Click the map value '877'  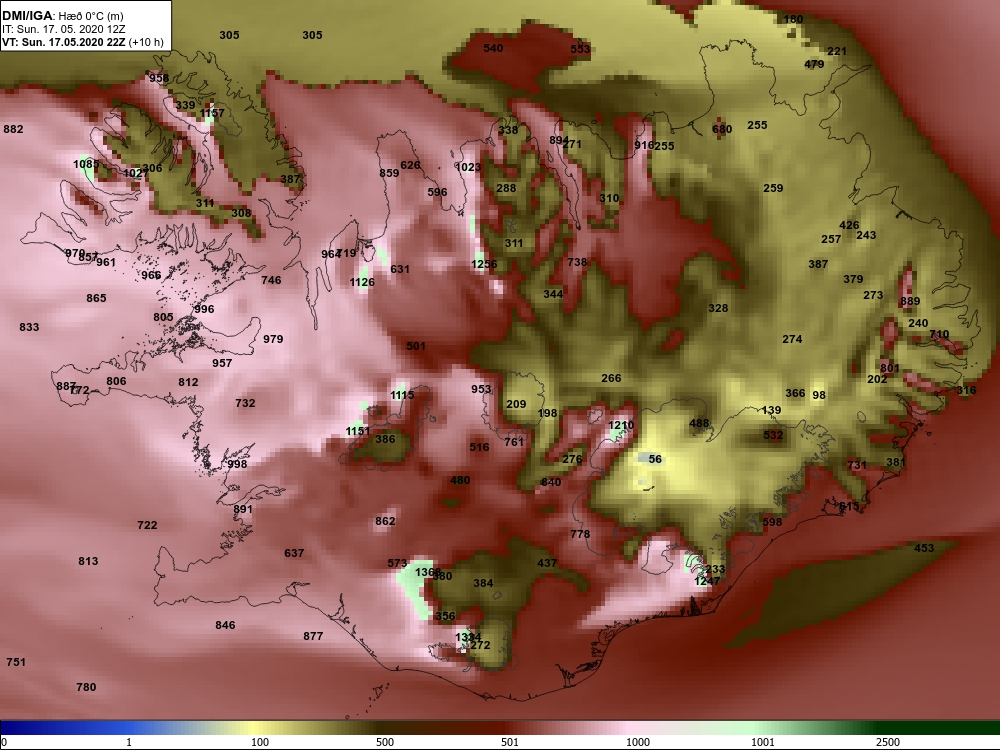pyautogui.click(x=313, y=636)
